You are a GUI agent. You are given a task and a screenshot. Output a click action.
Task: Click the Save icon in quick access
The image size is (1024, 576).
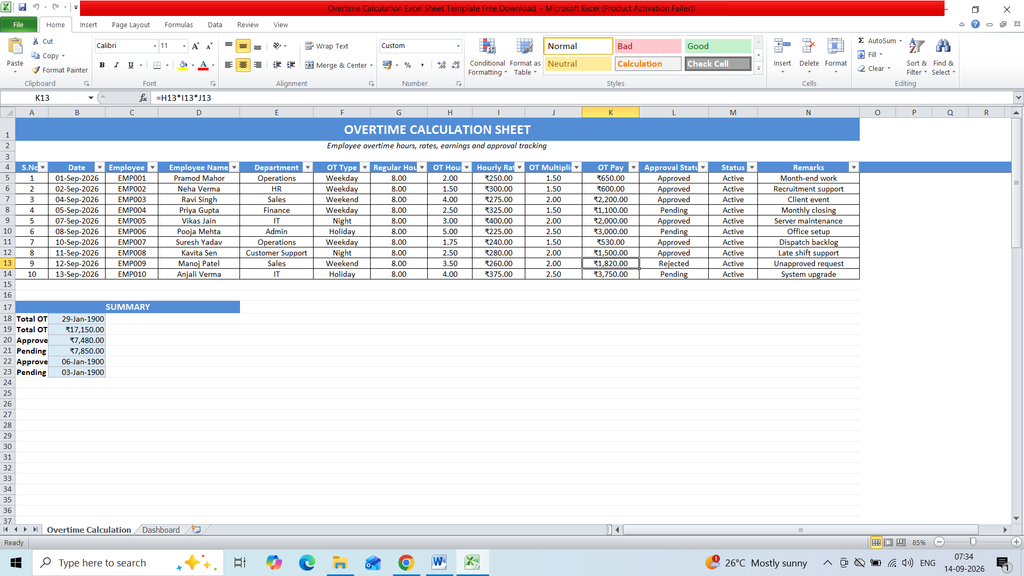pyautogui.click(x=22, y=7)
